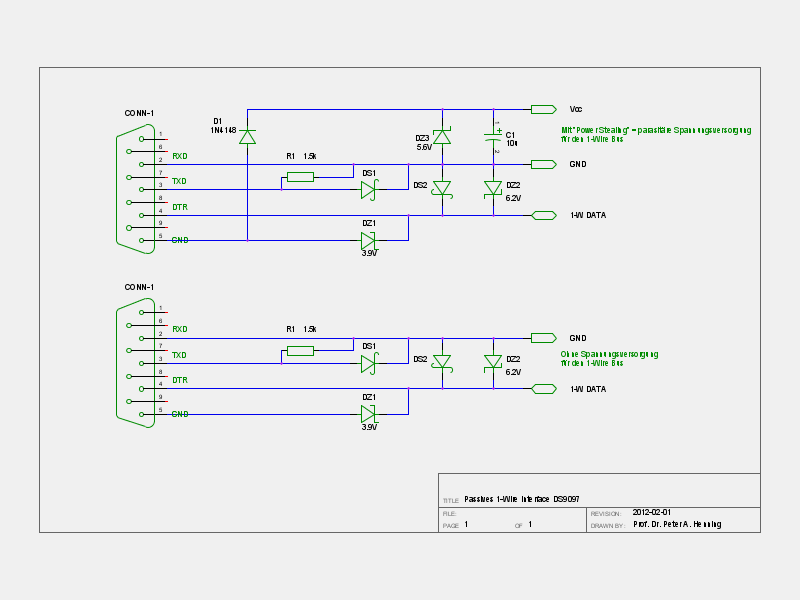Screen dimensions: 800x600
Task: Click title 'Passives 1-Wire Interface DS9097'
Action: click(x=522, y=499)
